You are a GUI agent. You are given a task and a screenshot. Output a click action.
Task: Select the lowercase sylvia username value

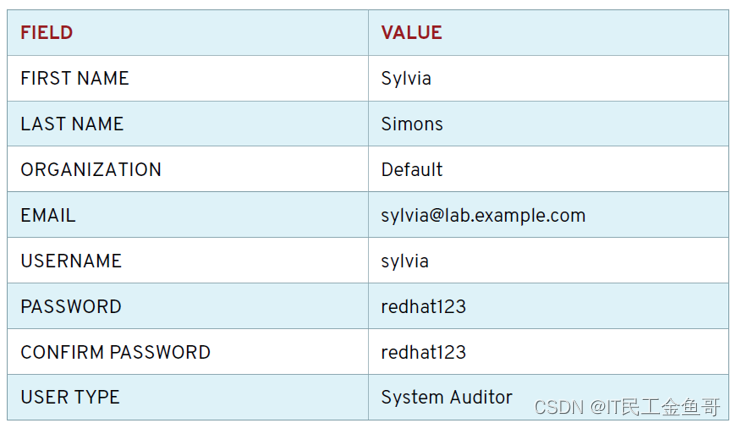click(405, 262)
